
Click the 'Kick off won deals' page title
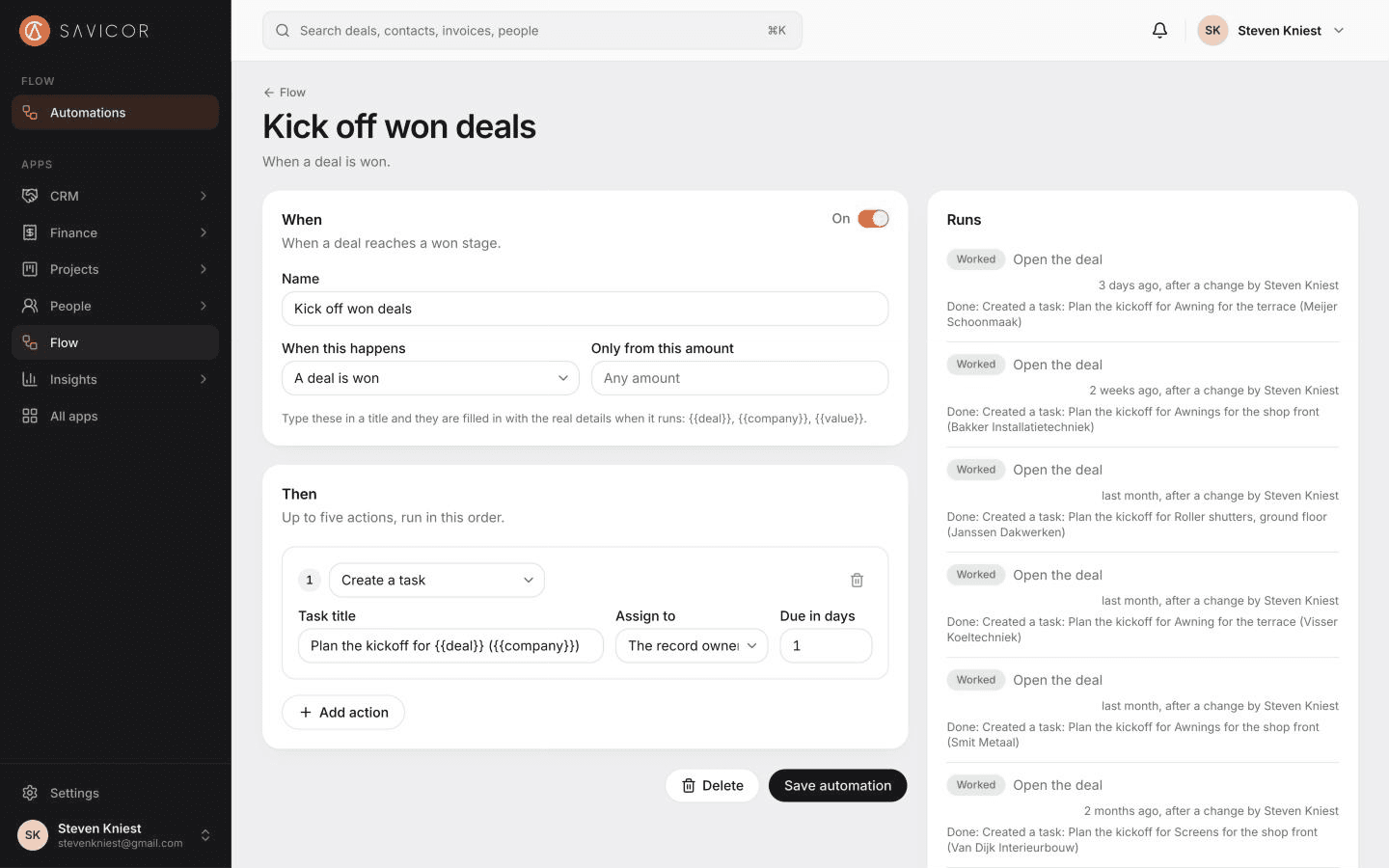point(399,126)
